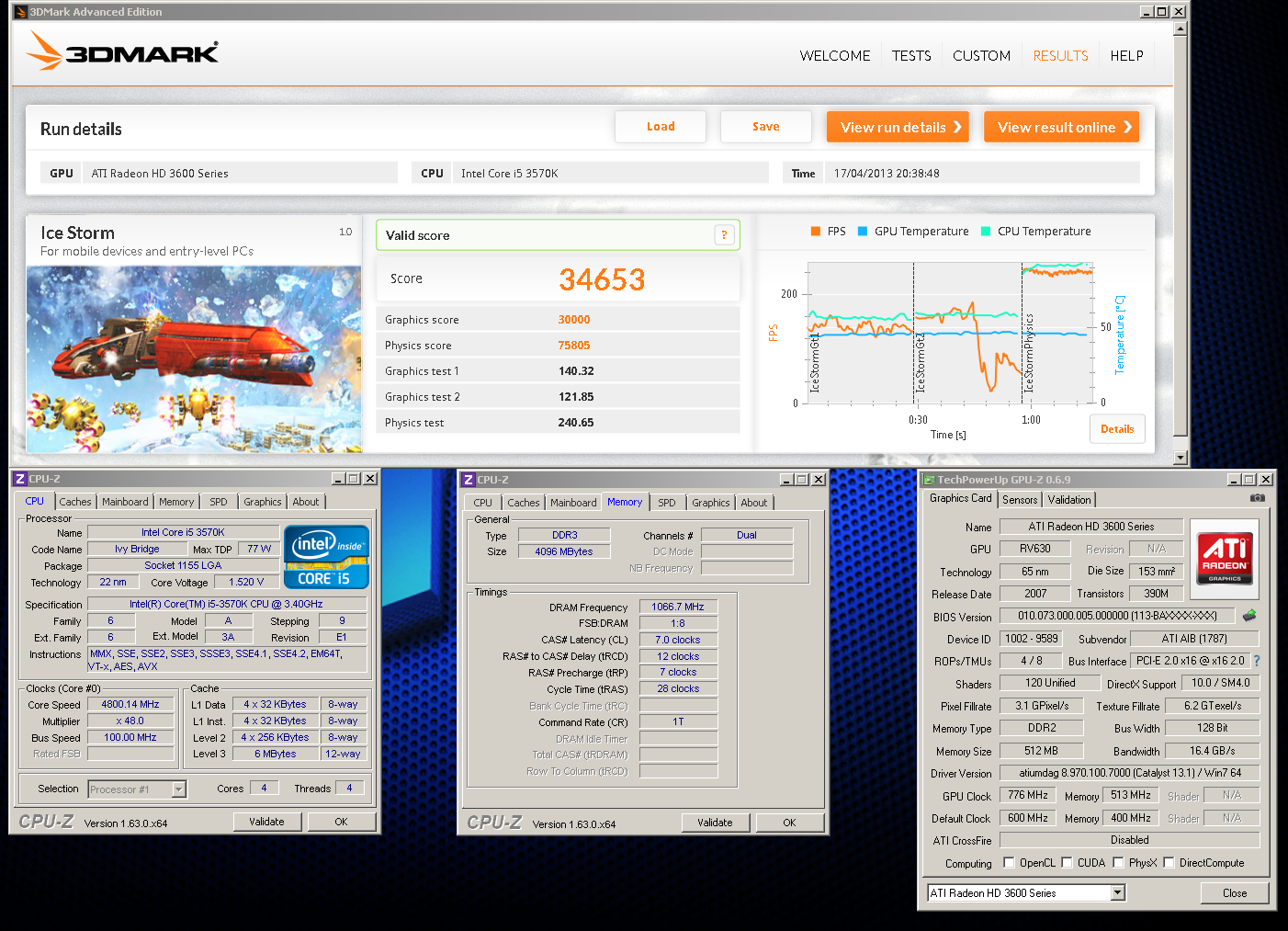Viewport: 1288px width, 931px height.
Task: Click the Intel Core i5 logo in CPU-Z
Action: pos(326,557)
